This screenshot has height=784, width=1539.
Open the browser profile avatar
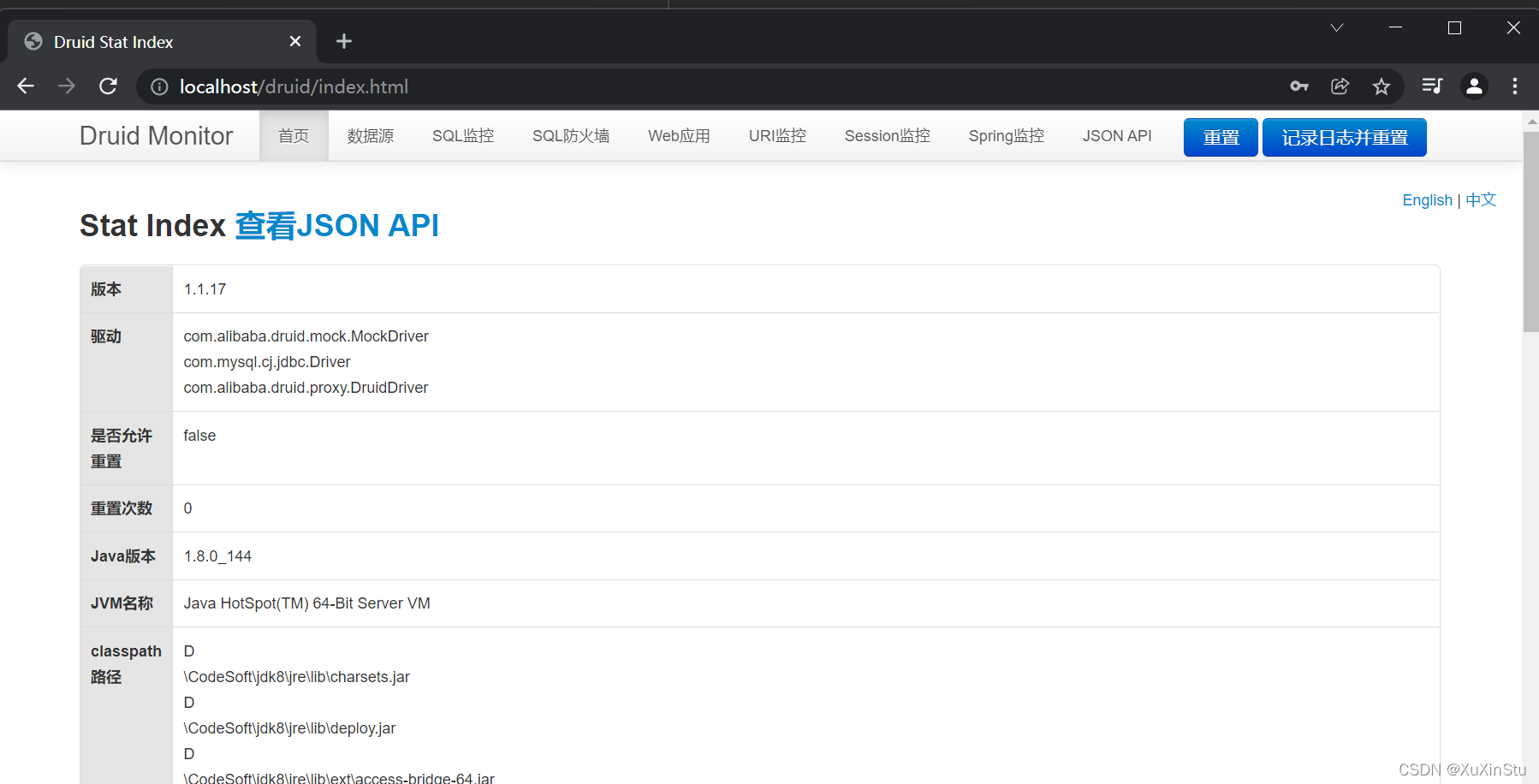1474,86
